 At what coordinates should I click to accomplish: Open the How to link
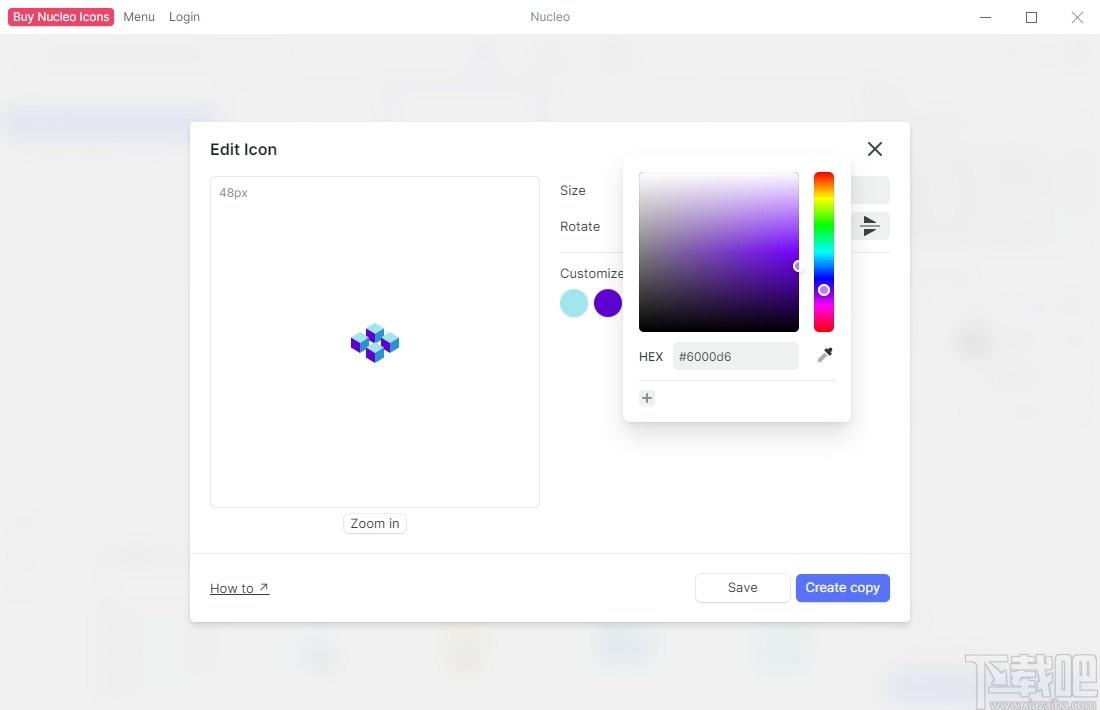239,588
